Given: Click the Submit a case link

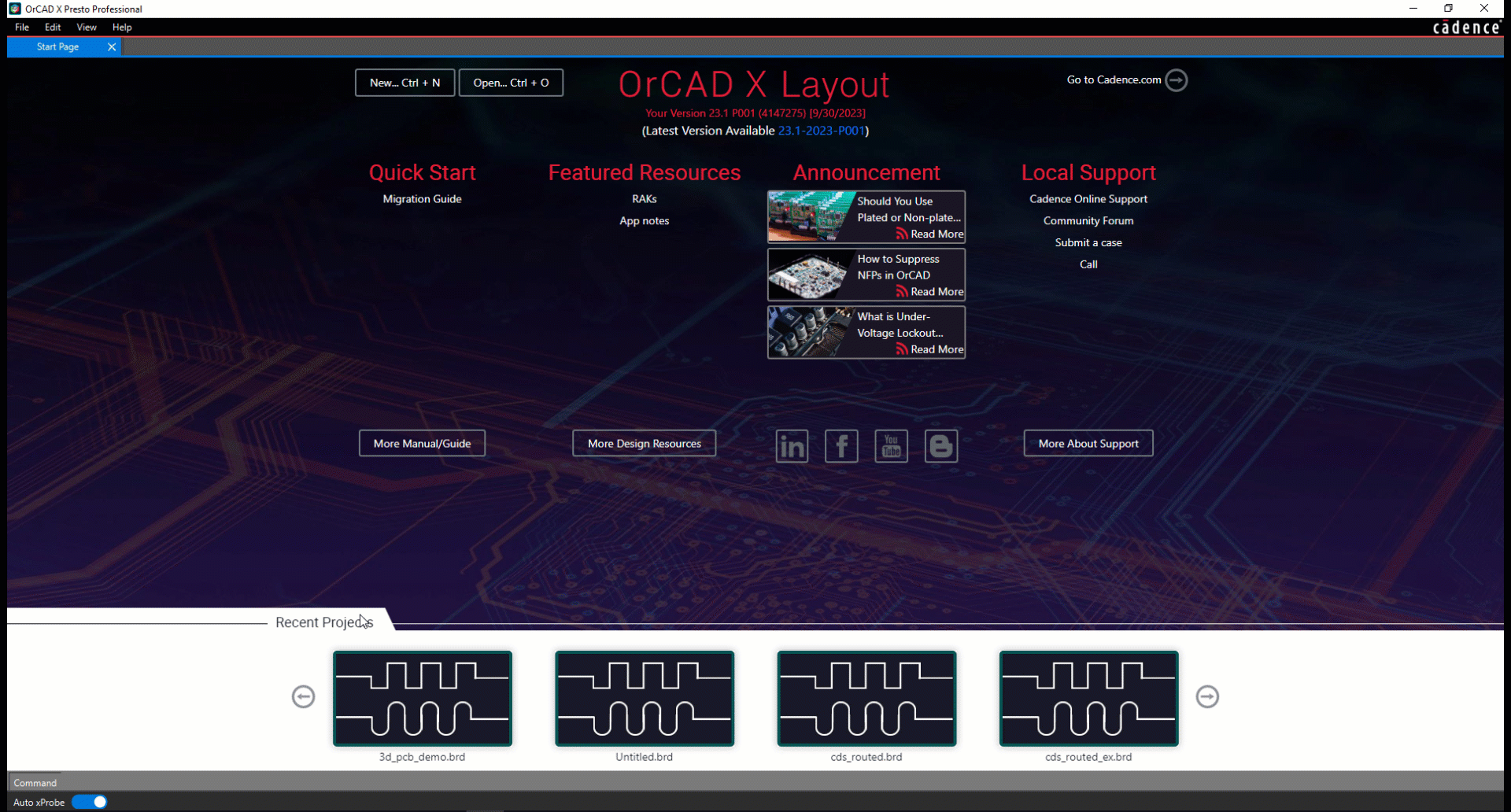Looking at the screenshot, I should [1088, 243].
